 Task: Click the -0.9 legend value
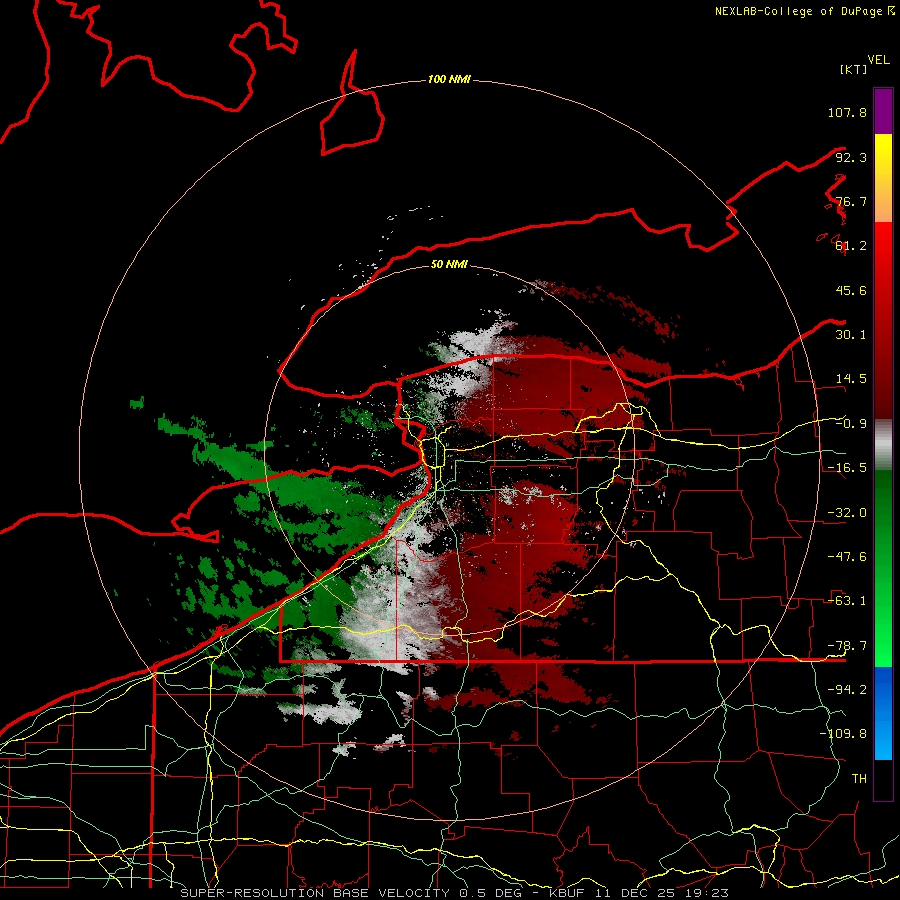pyautogui.click(x=851, y=424)
